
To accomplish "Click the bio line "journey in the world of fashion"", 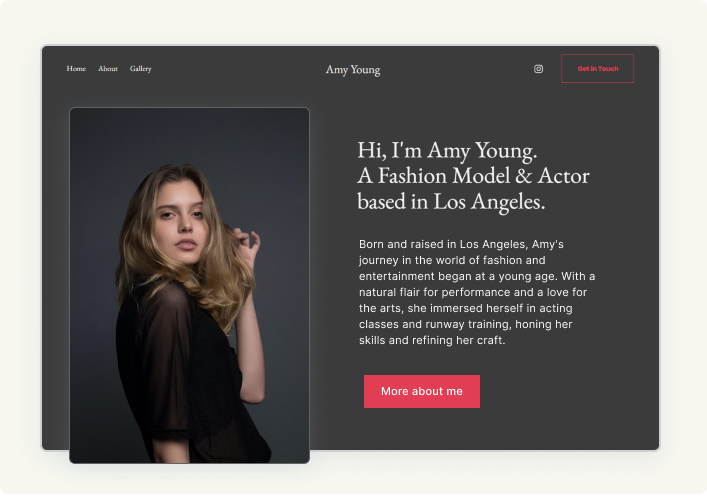I will [x=452, y=260].
